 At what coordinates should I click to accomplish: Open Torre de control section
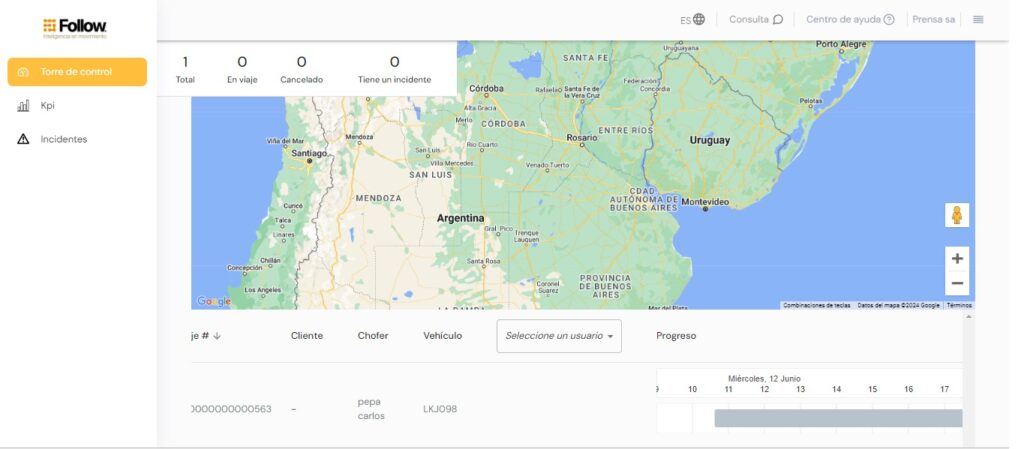coord(77,72)
